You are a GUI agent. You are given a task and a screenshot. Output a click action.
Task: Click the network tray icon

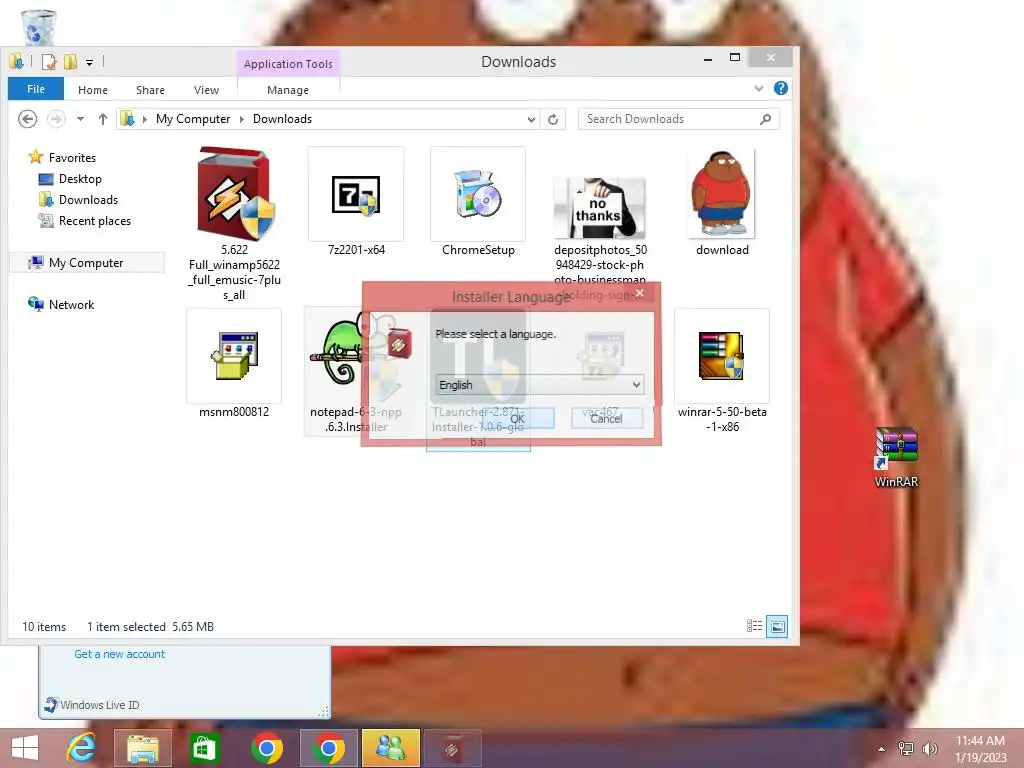point(906,749)
